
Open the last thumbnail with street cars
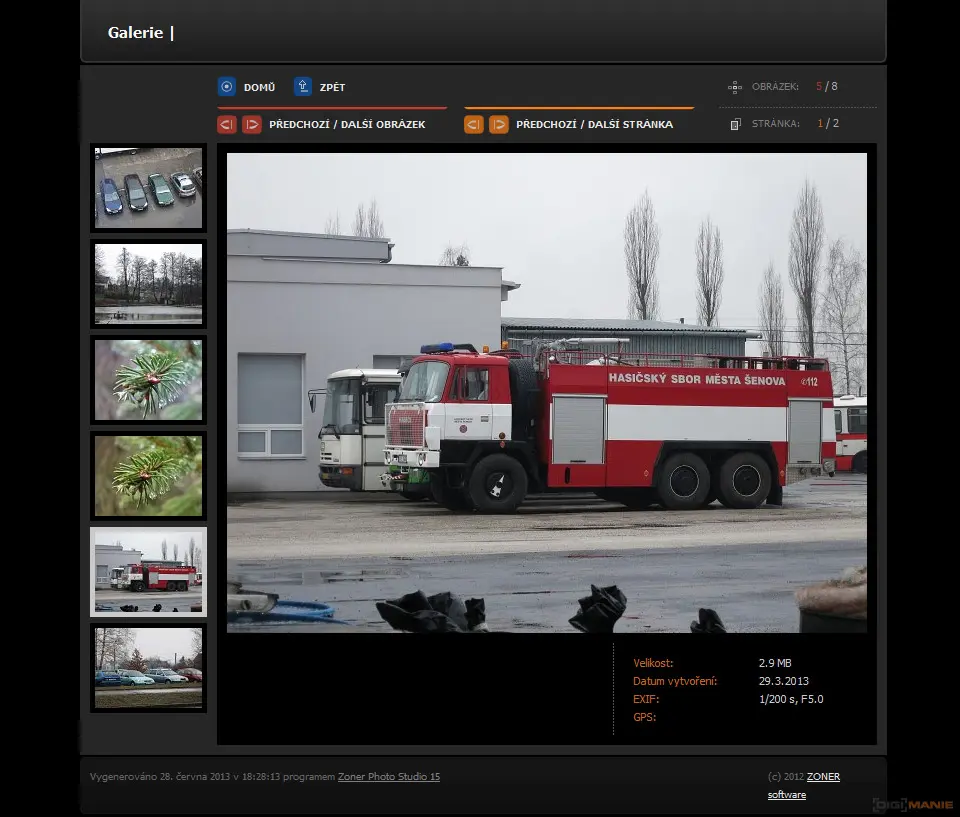click(x=148, y=668)
